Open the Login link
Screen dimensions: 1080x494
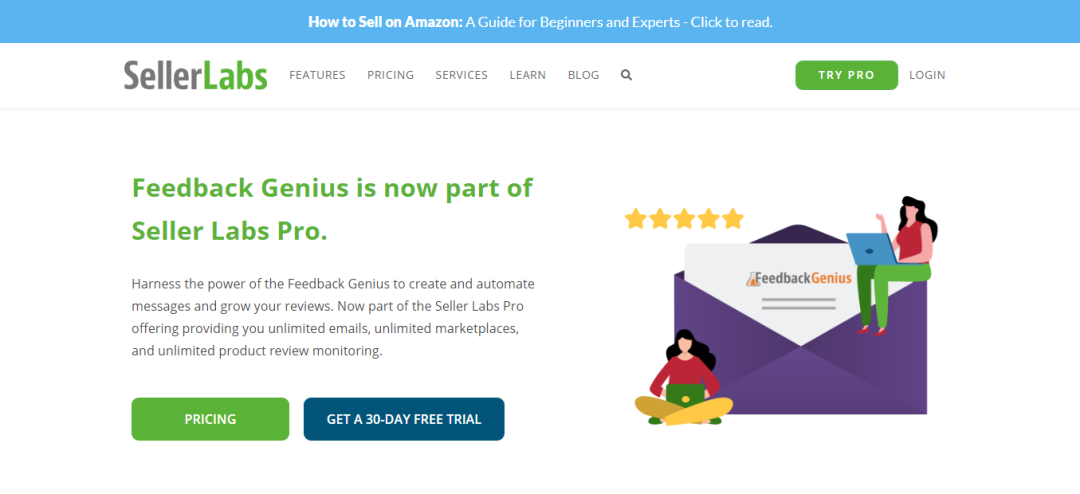pos(927,75)
